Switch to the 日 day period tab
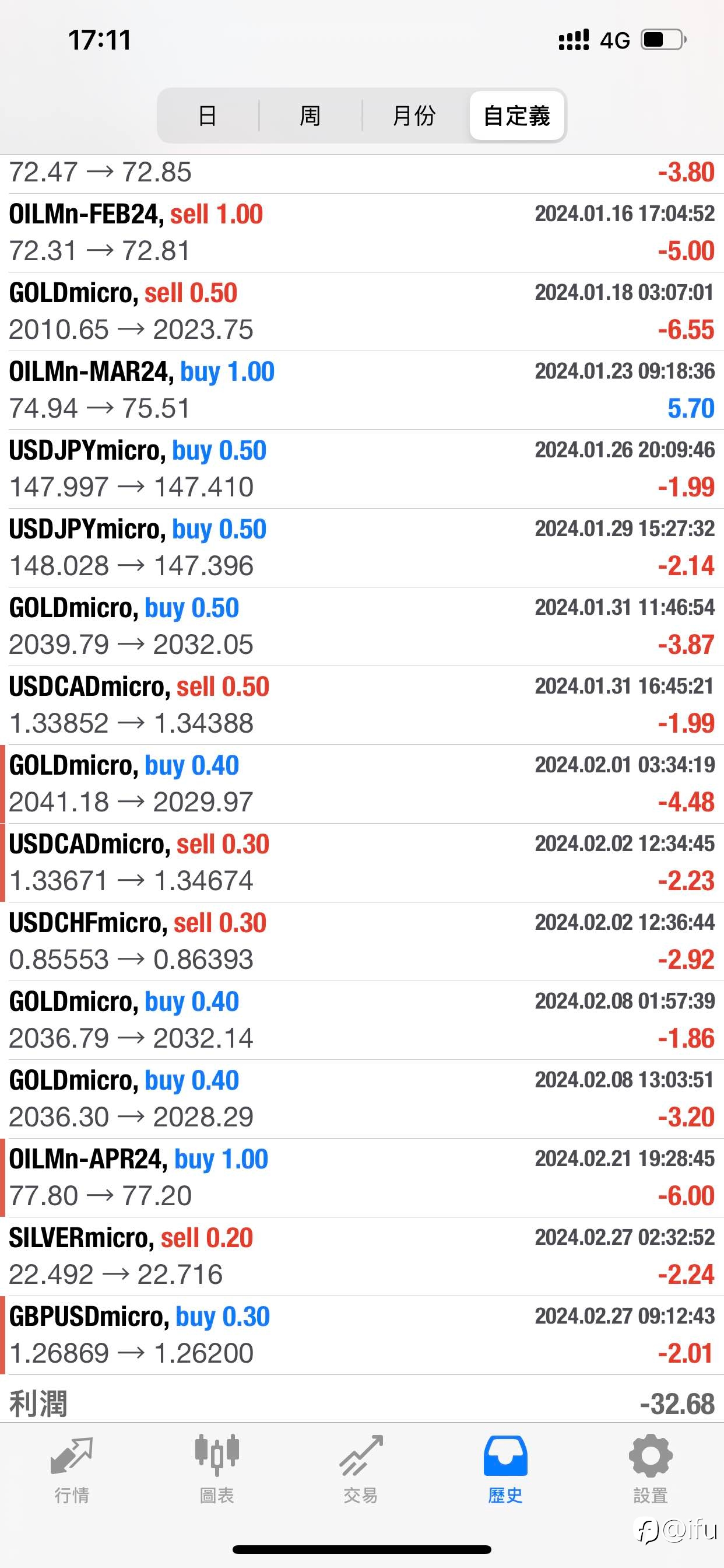Screen dimensions: 724x1568 click(208, 116)
